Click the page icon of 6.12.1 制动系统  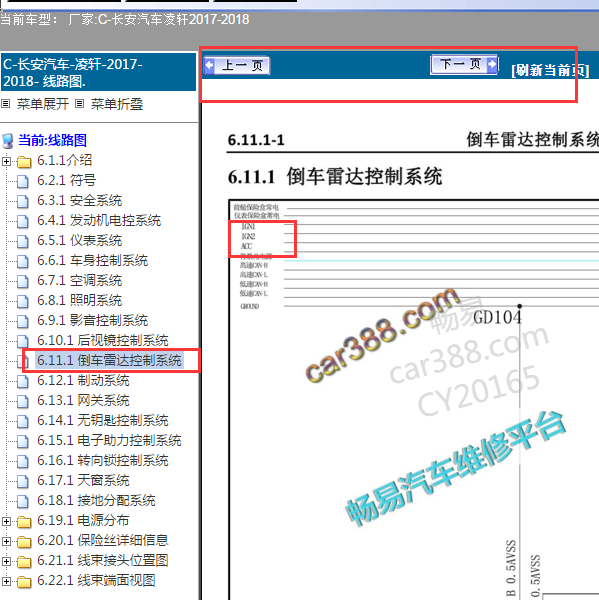click(23, 381)
